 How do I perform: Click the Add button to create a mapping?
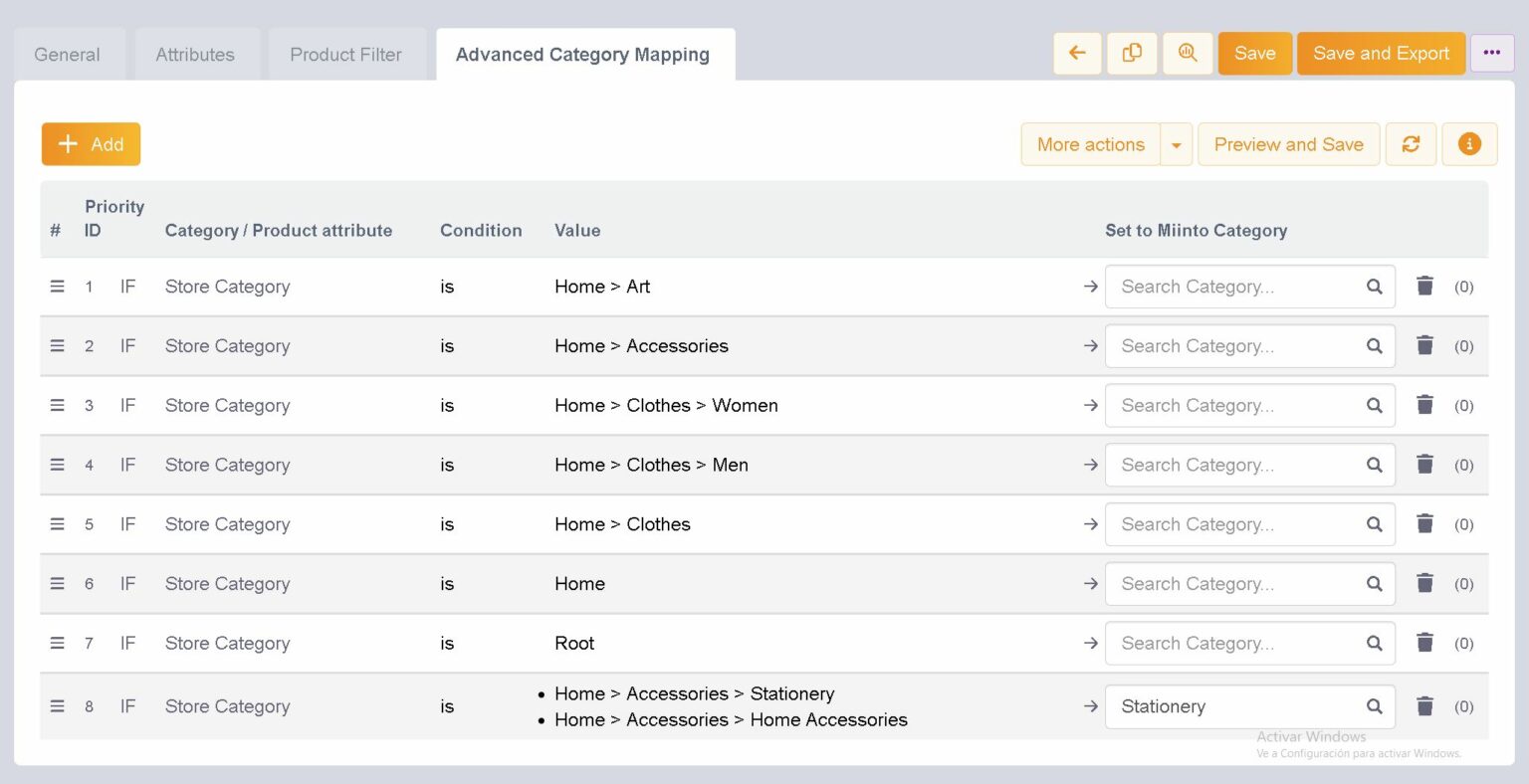coord(91,144)
